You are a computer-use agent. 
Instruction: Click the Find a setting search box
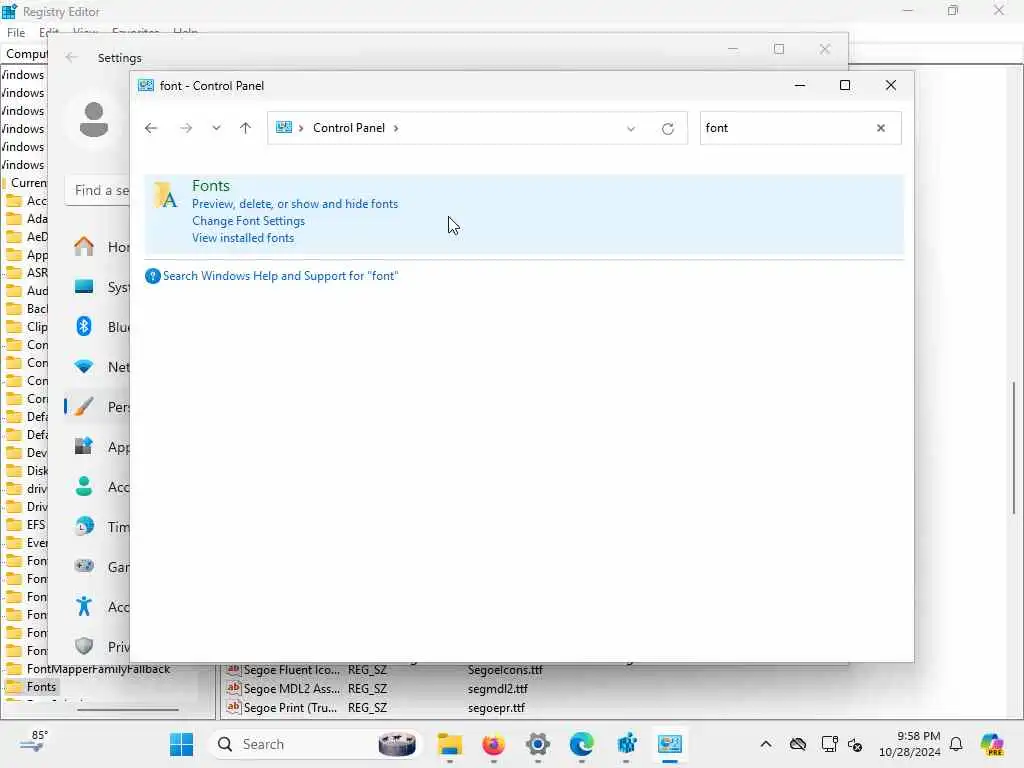(x=98, y=190)
